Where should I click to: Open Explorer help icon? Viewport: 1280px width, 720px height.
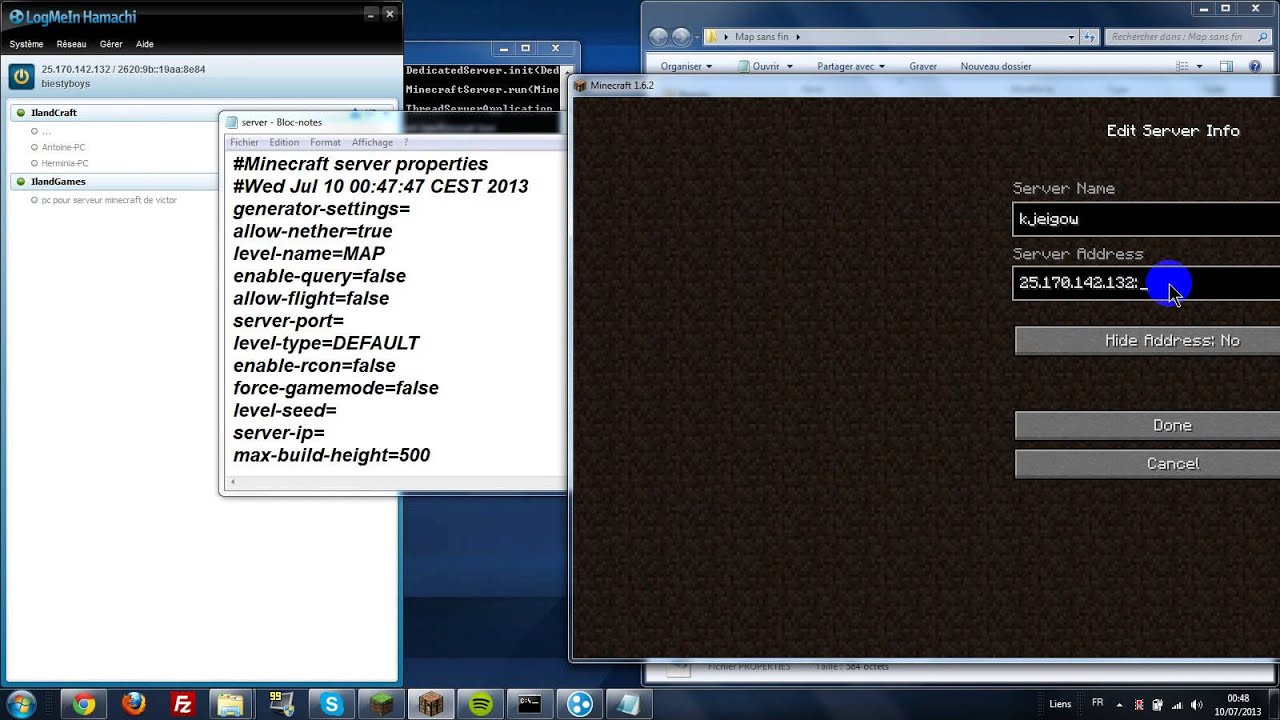coord(1256,67)
